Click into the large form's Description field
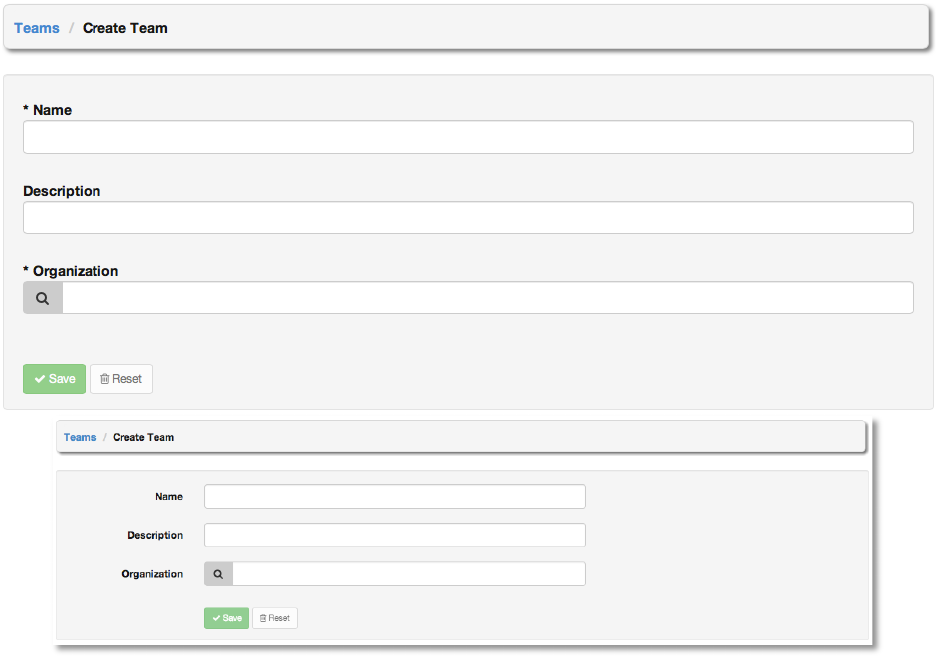The image size is (936, 658). pos(468,218)
